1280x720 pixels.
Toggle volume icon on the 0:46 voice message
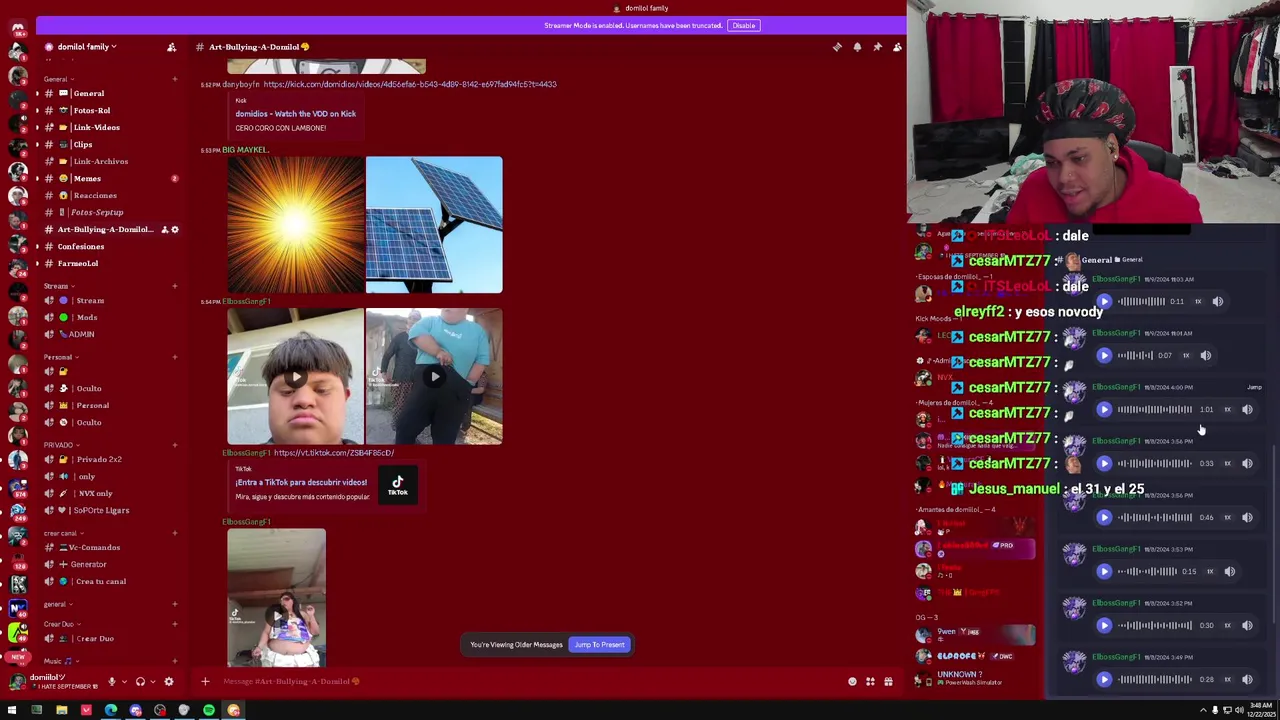coord(1247,517)
